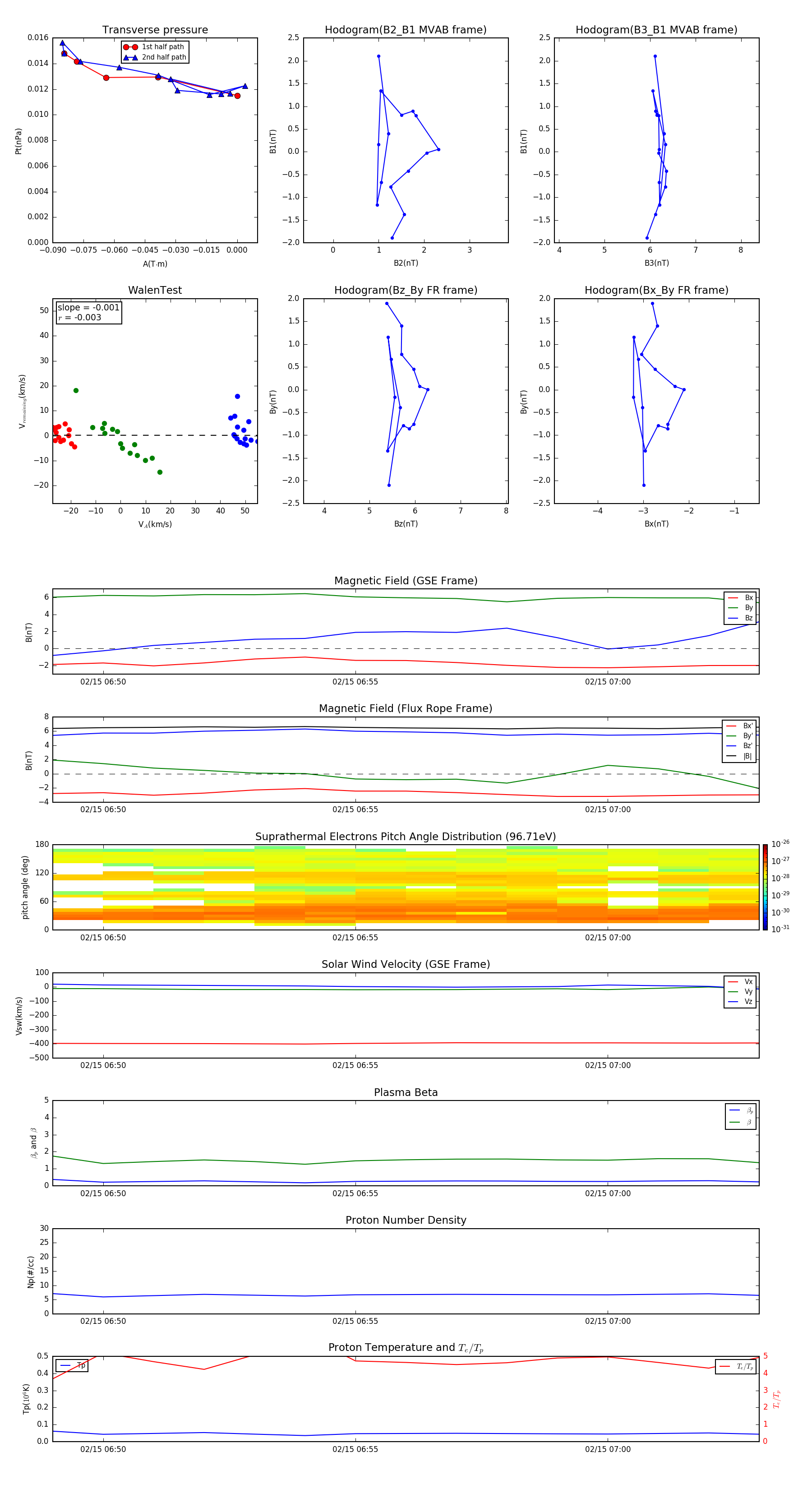Click the '02/15 06:50' tick under Proton Number Density
Viewport: 812px width, 1489px height.
click(103, 1321)
